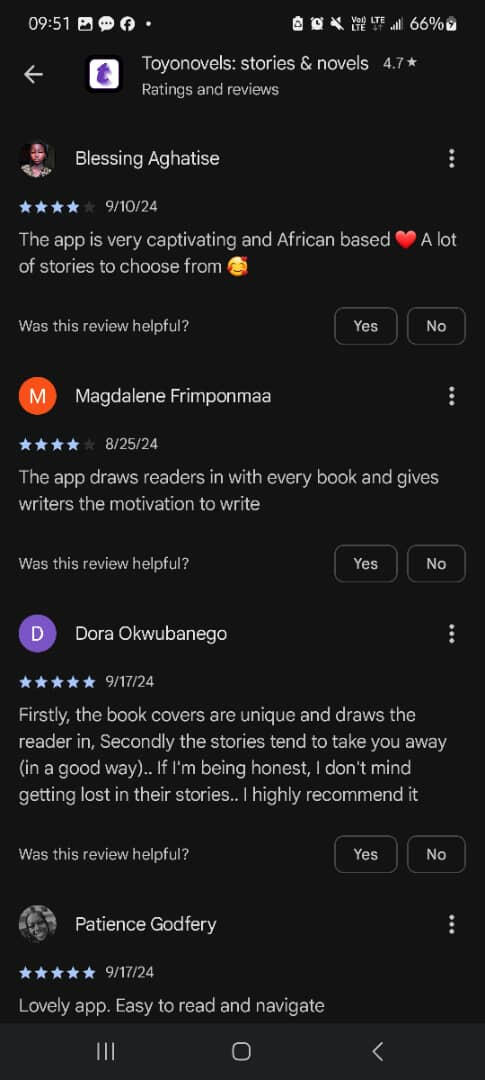Viewport: 485px width, 1080px height.
Task: Select No for Magdalene Frimponmaa's review
Action: (x=436, y=563)
